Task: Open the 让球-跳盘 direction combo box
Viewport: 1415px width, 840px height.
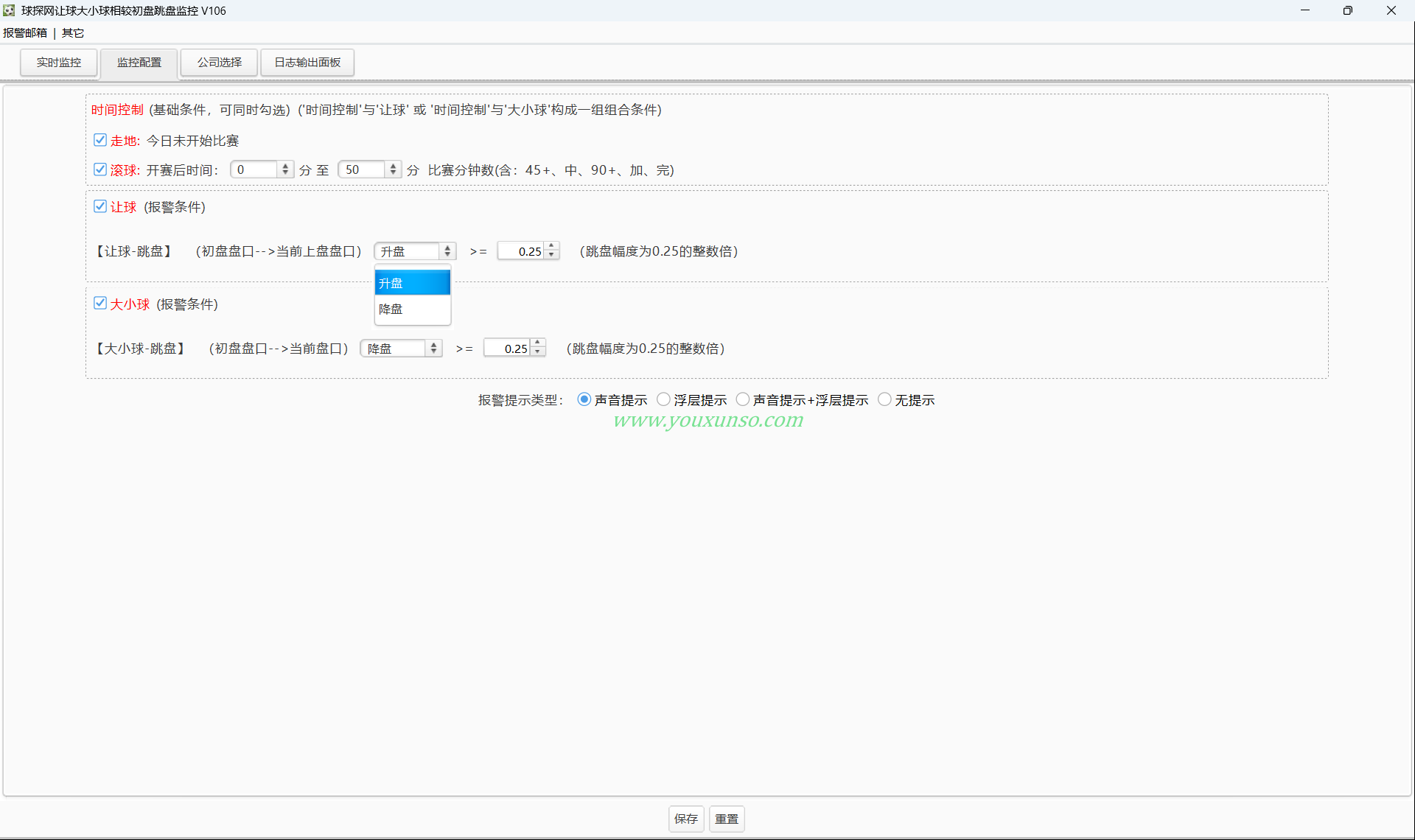Action: click(415, 251)
